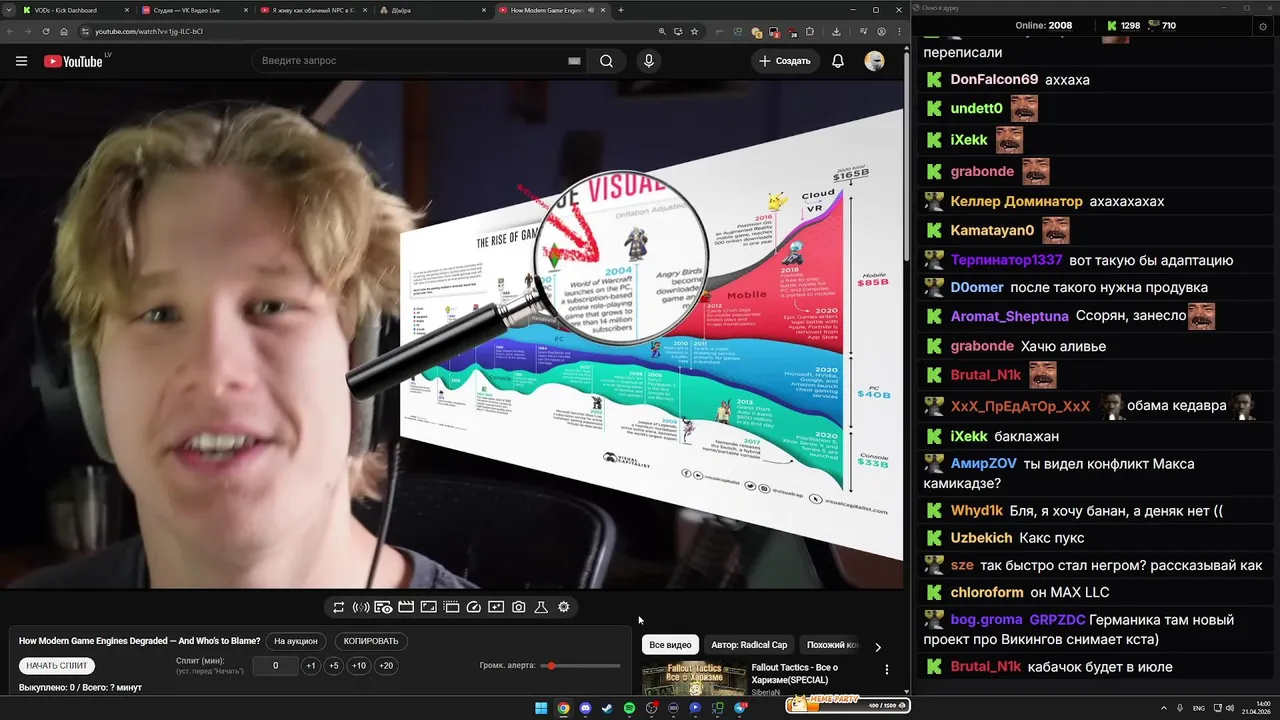Screen dimensions: 1280x720
Task: Open a new Chrome tab
Action: (621, 10)
